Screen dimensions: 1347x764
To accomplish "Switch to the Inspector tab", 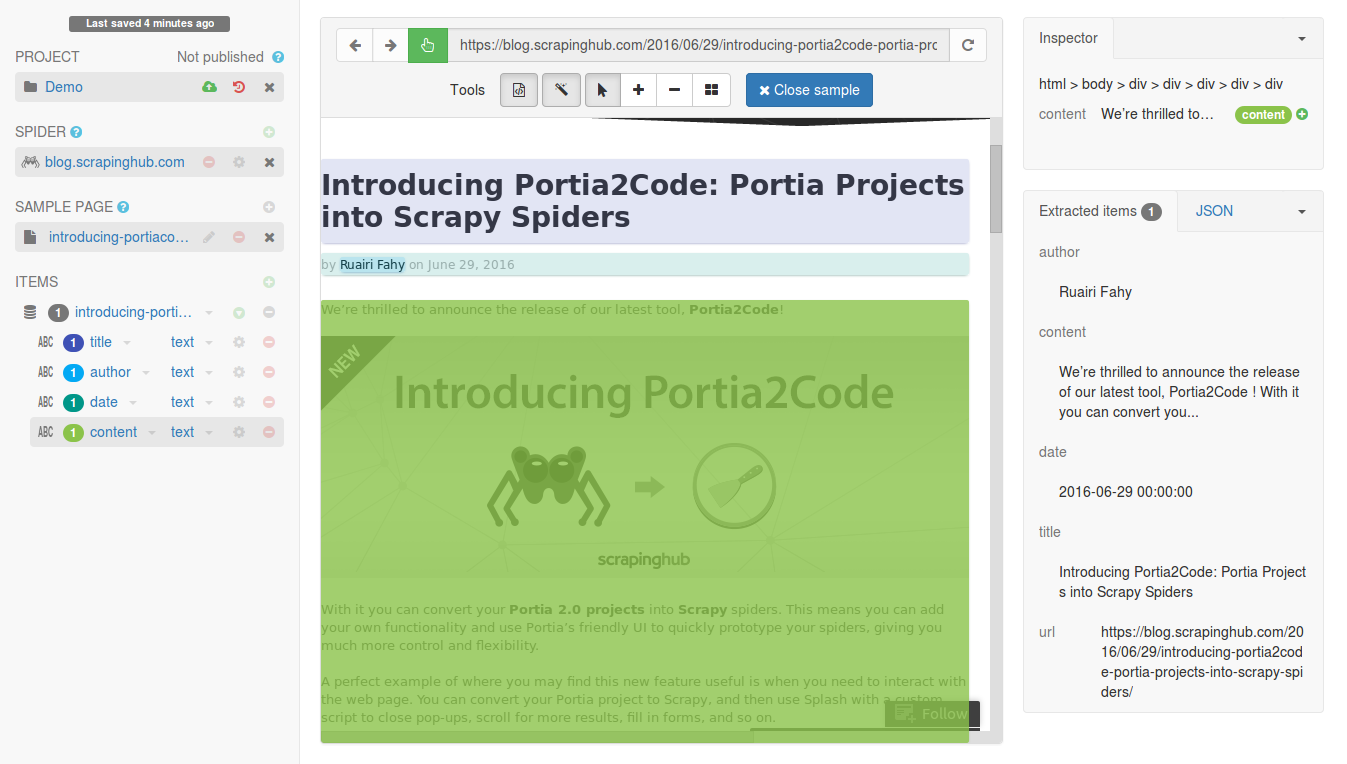I will [x=1068, y=38].
